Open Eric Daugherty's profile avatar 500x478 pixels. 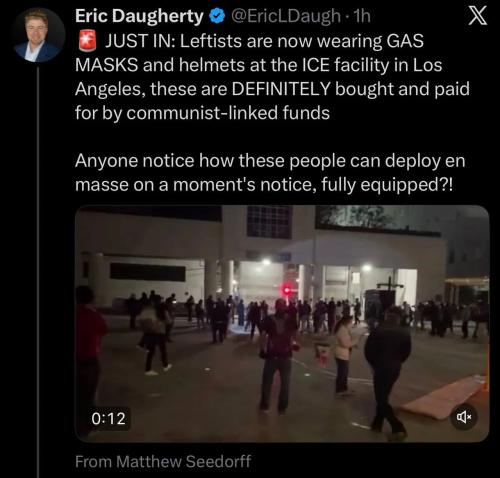pos(37,36)
